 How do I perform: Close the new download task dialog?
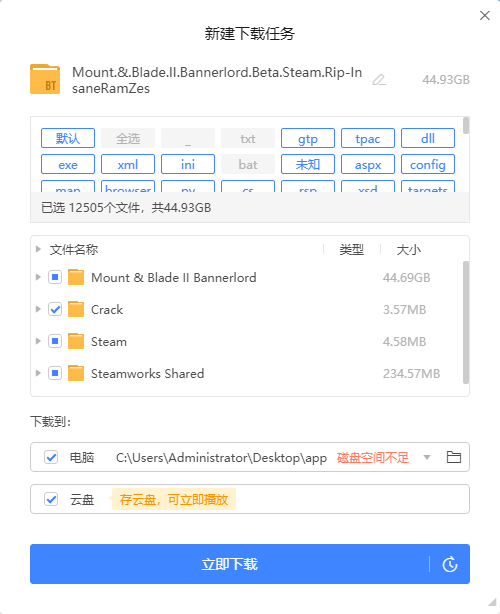pyautogui.click(x=485, y=16)
